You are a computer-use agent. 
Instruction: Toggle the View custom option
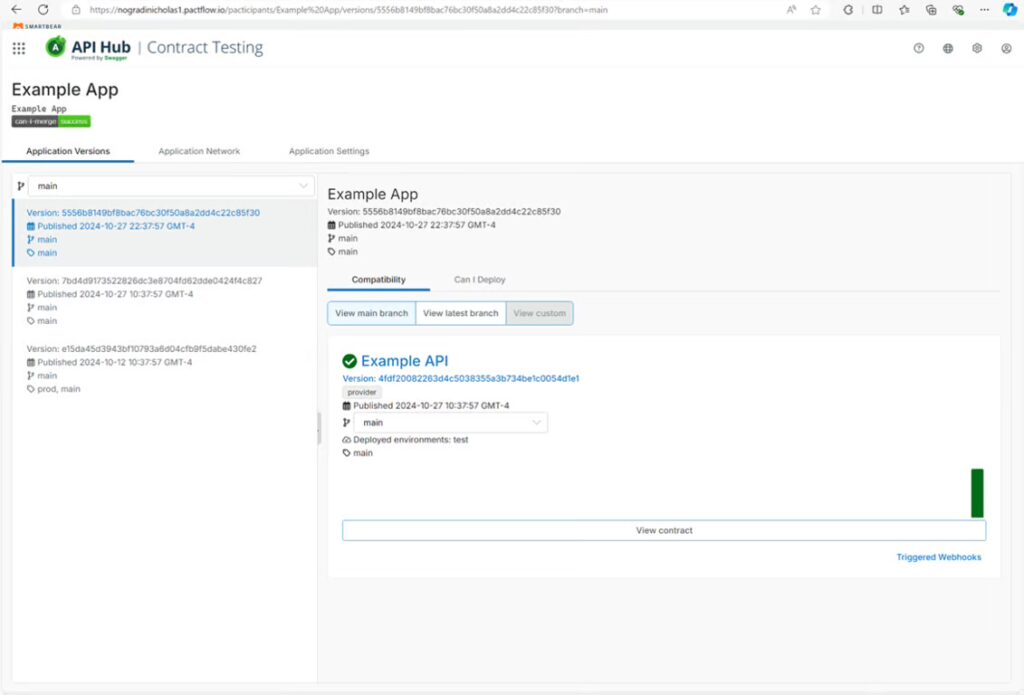point(539,313)
